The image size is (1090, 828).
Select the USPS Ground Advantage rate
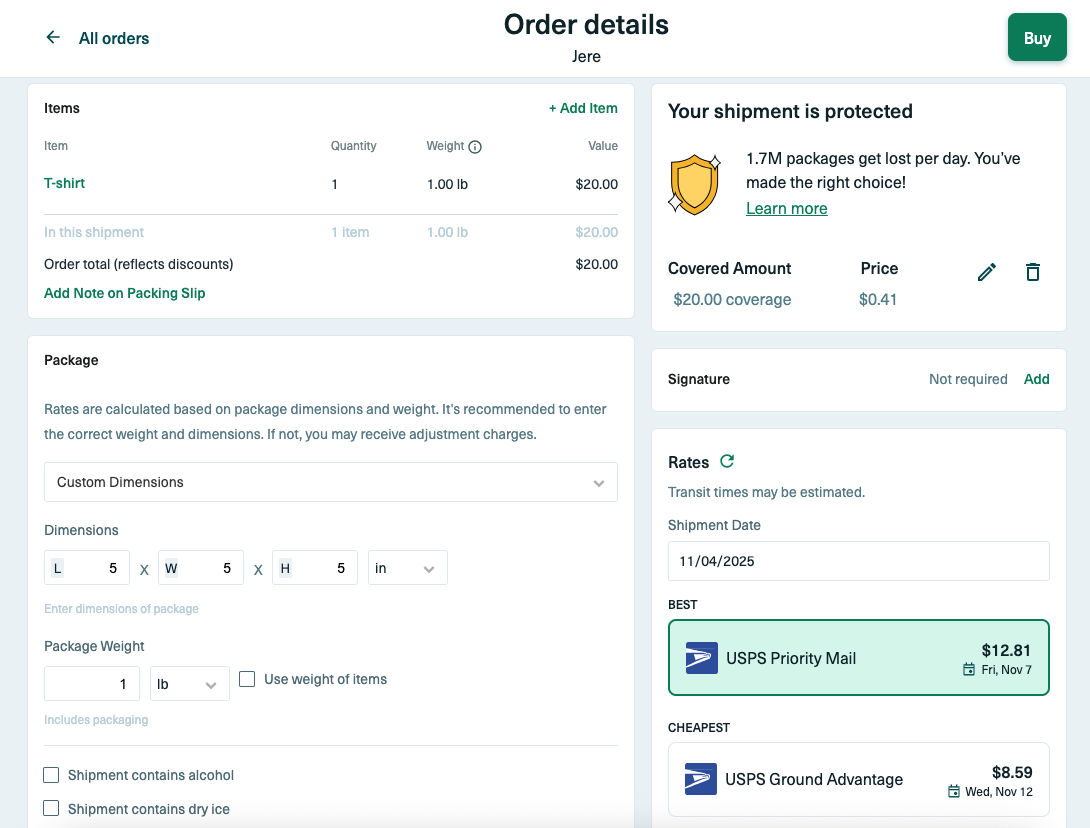tap(859, 779)
